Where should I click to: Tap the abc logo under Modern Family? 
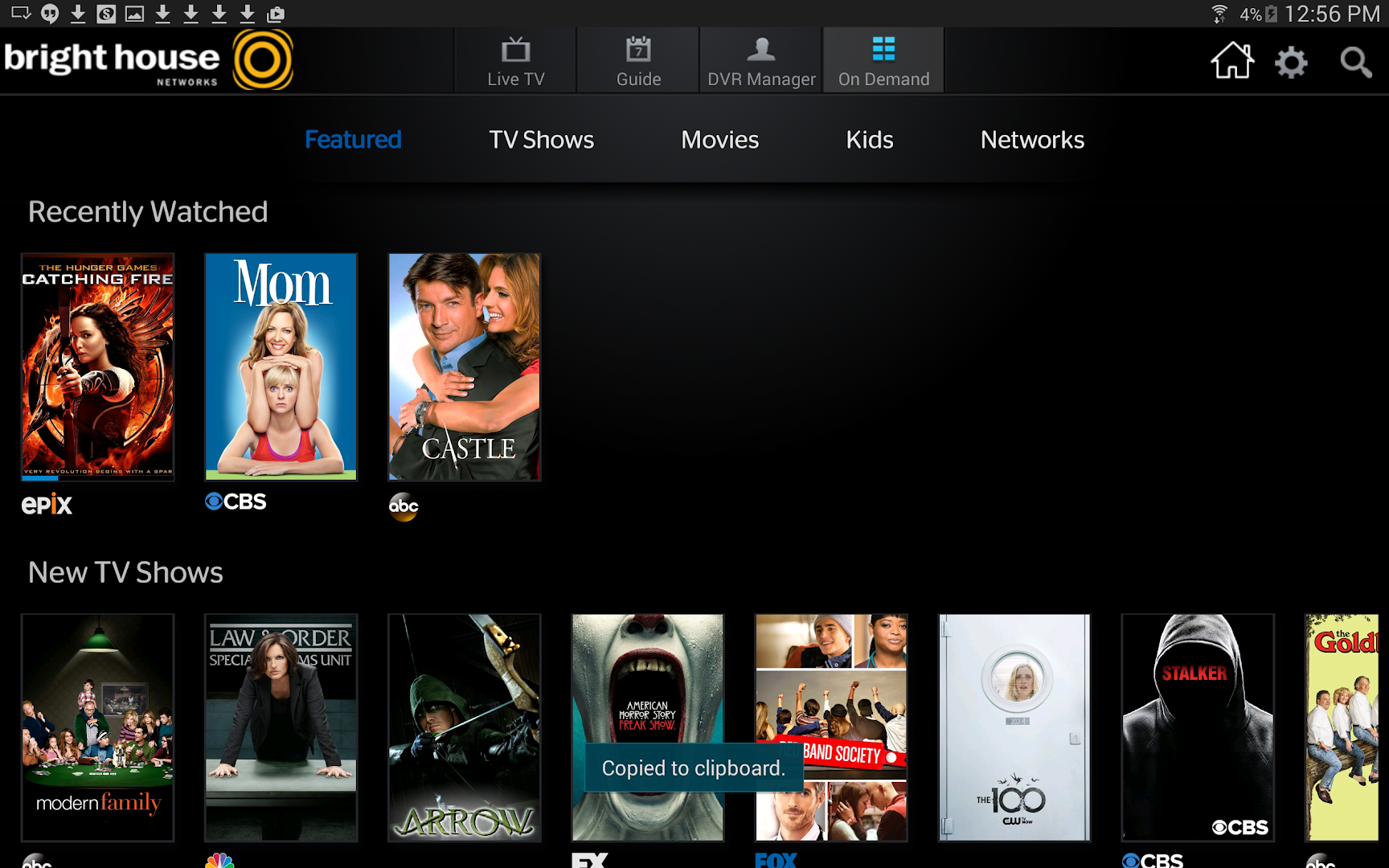tap(37, 861)
